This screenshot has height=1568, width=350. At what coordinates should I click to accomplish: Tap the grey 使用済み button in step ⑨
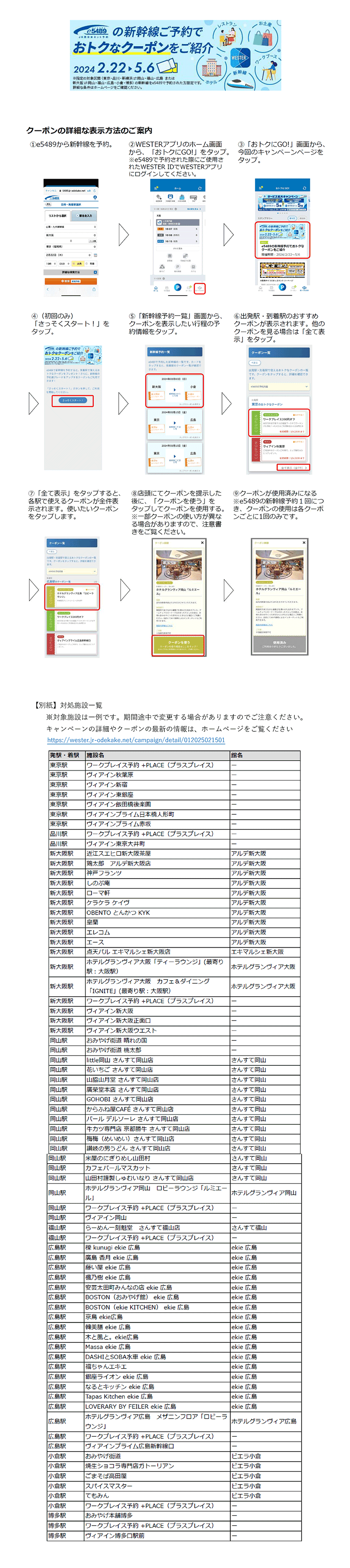(279, 644)
